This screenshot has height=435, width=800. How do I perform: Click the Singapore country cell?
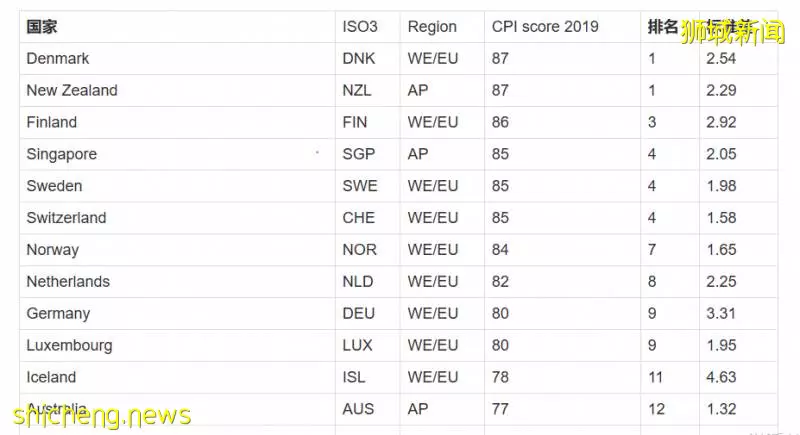click(177, 154)
